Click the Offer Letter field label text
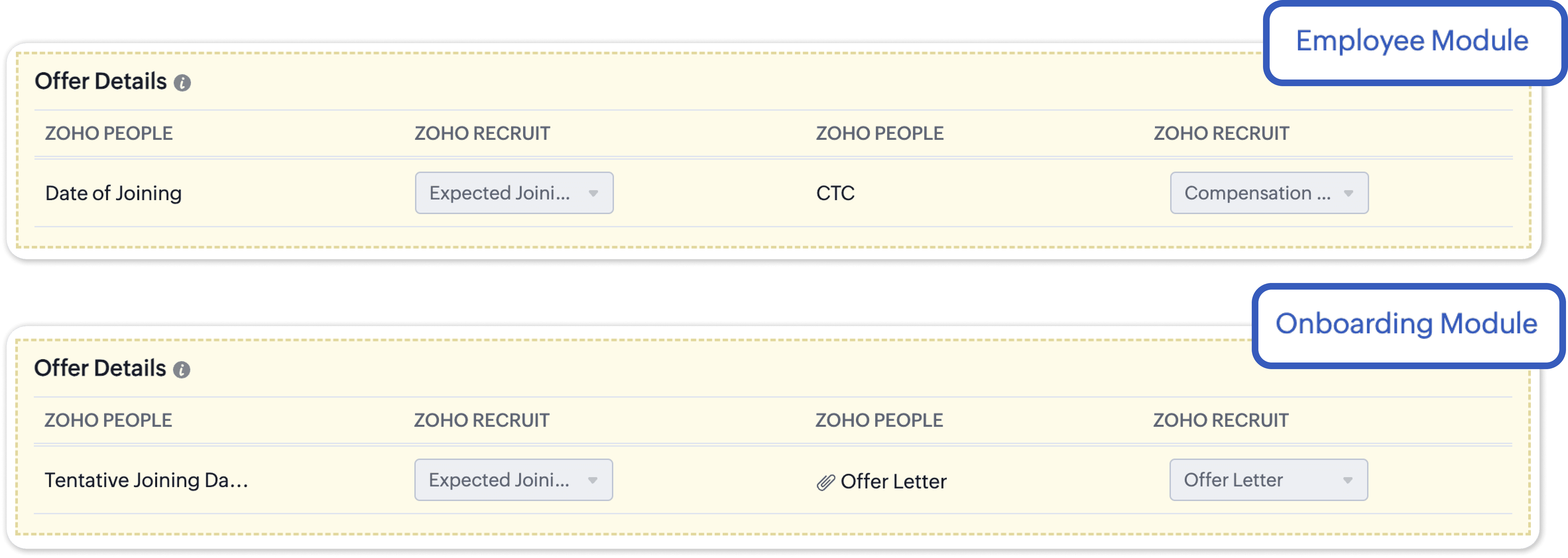 pos(893,481)
